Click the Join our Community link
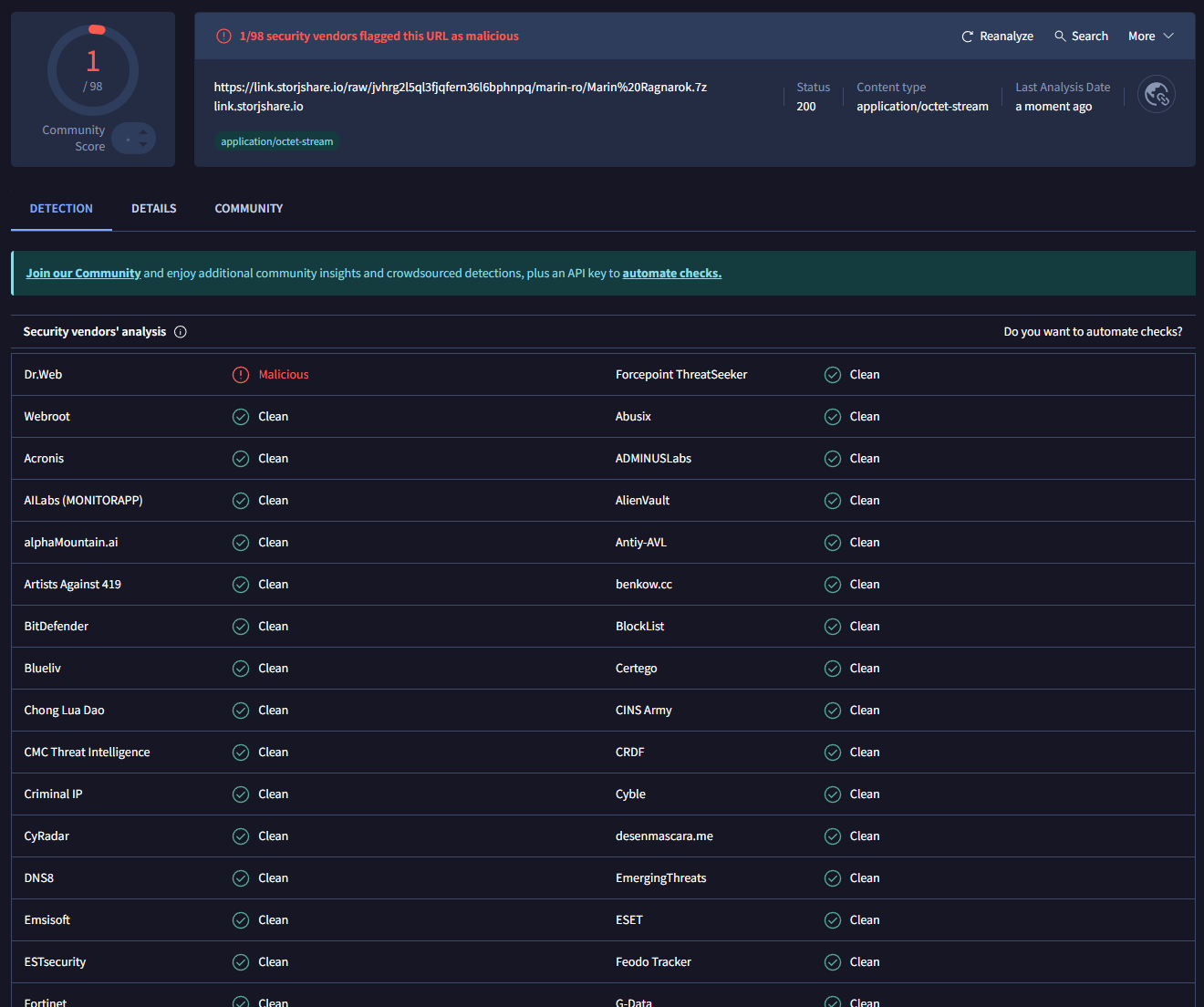Image resolution: width=1204 pixels, height=1007 pixels. point(83,273)
